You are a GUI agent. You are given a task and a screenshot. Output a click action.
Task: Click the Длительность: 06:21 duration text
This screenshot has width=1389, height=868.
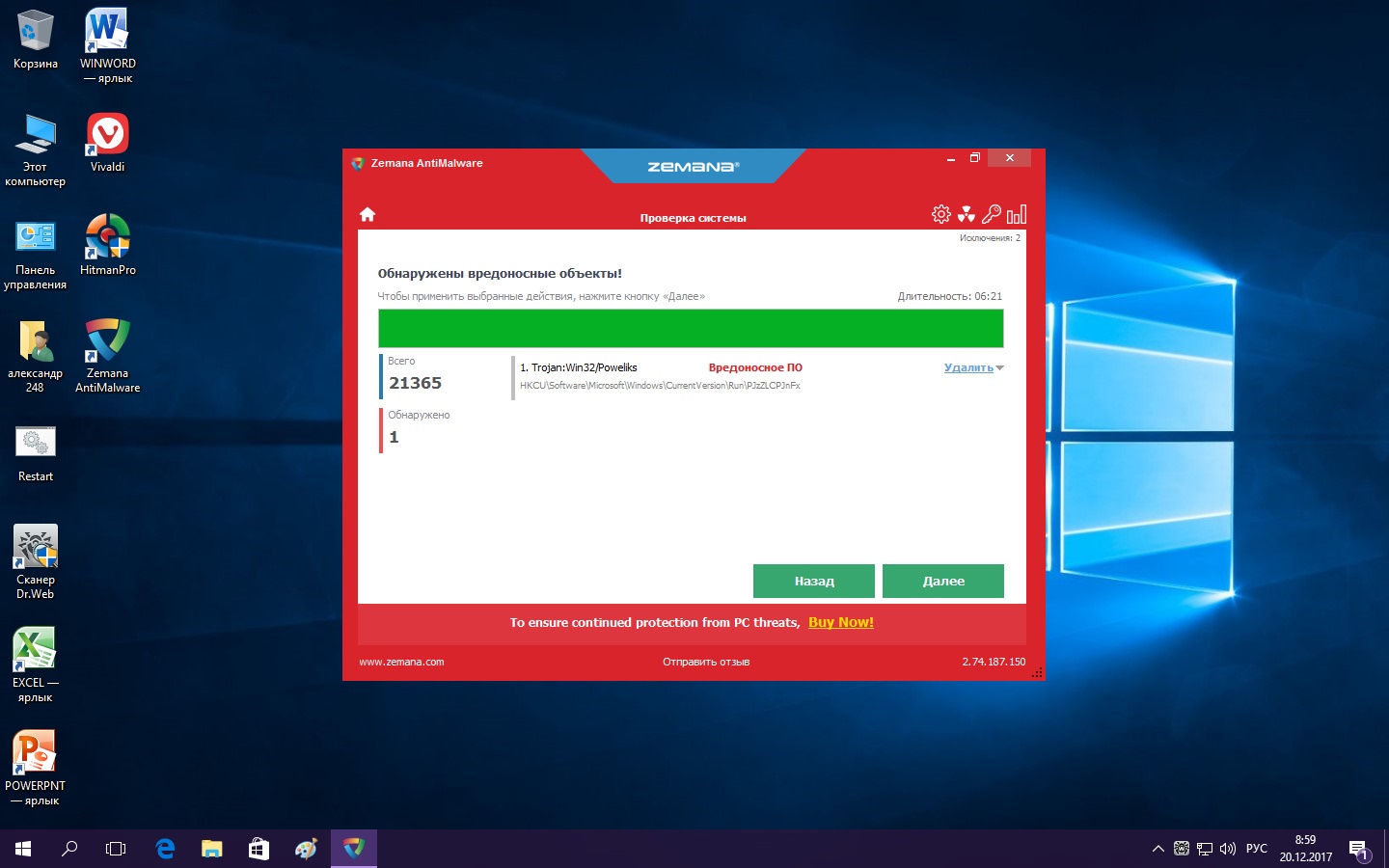coord(950,296)
